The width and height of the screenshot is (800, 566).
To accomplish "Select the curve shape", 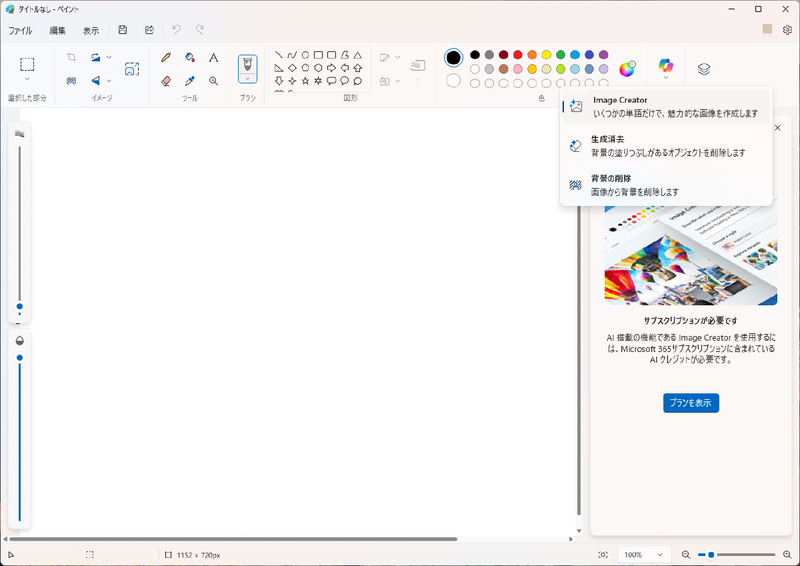I will click(292, 55).
